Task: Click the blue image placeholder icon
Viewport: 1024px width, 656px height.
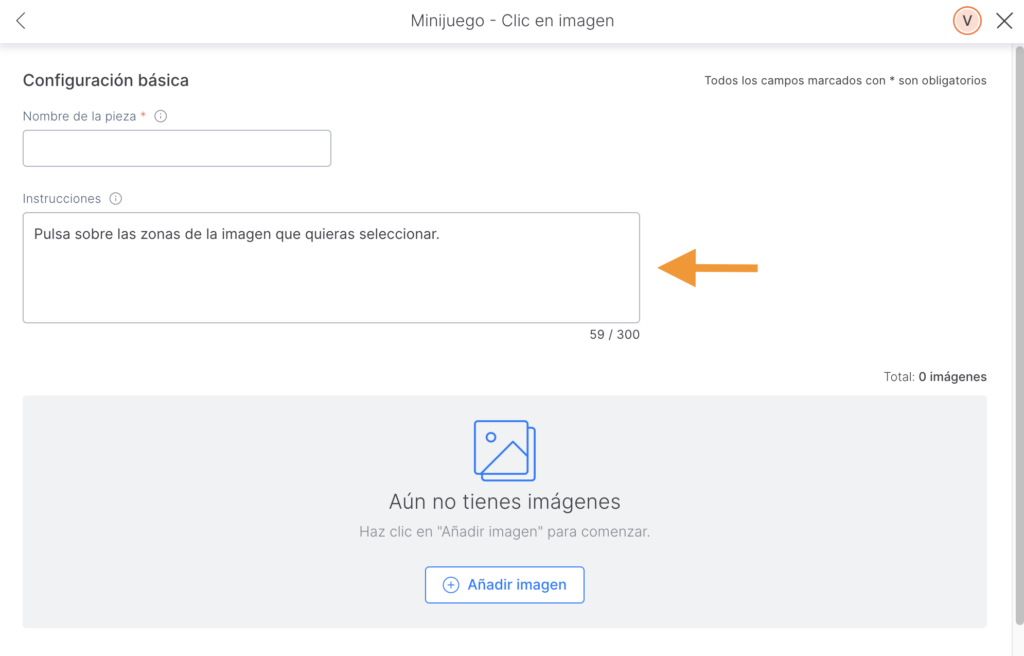Action: (x=504, y=450)
